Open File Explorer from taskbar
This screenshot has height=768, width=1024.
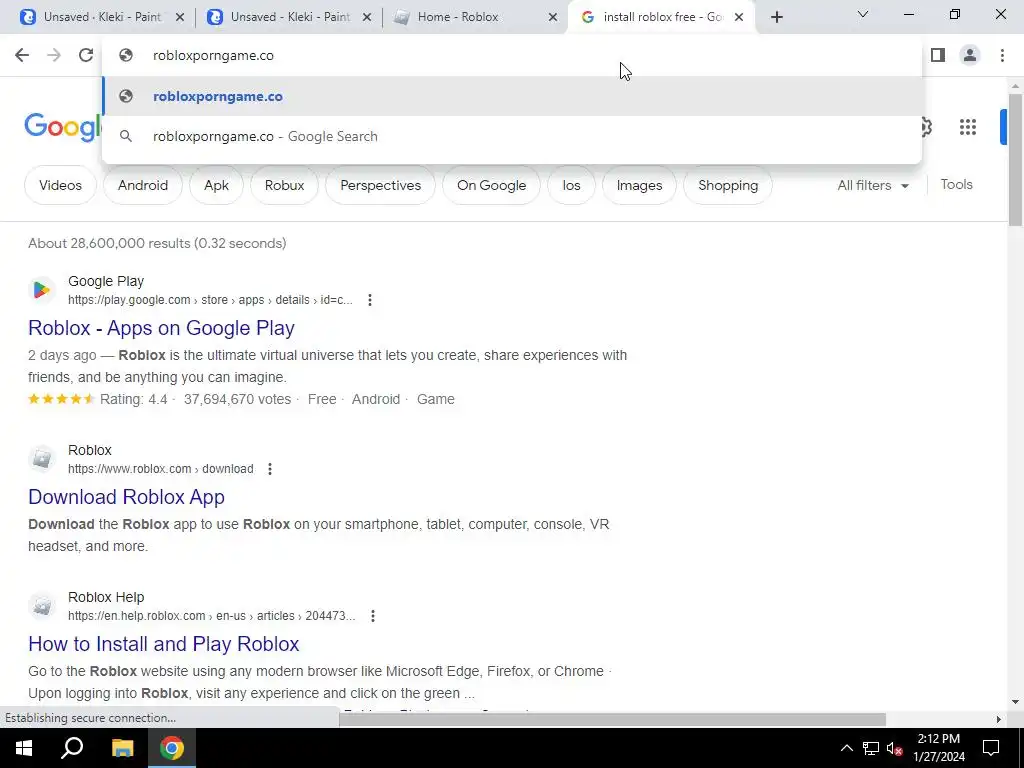click(122, 748)
